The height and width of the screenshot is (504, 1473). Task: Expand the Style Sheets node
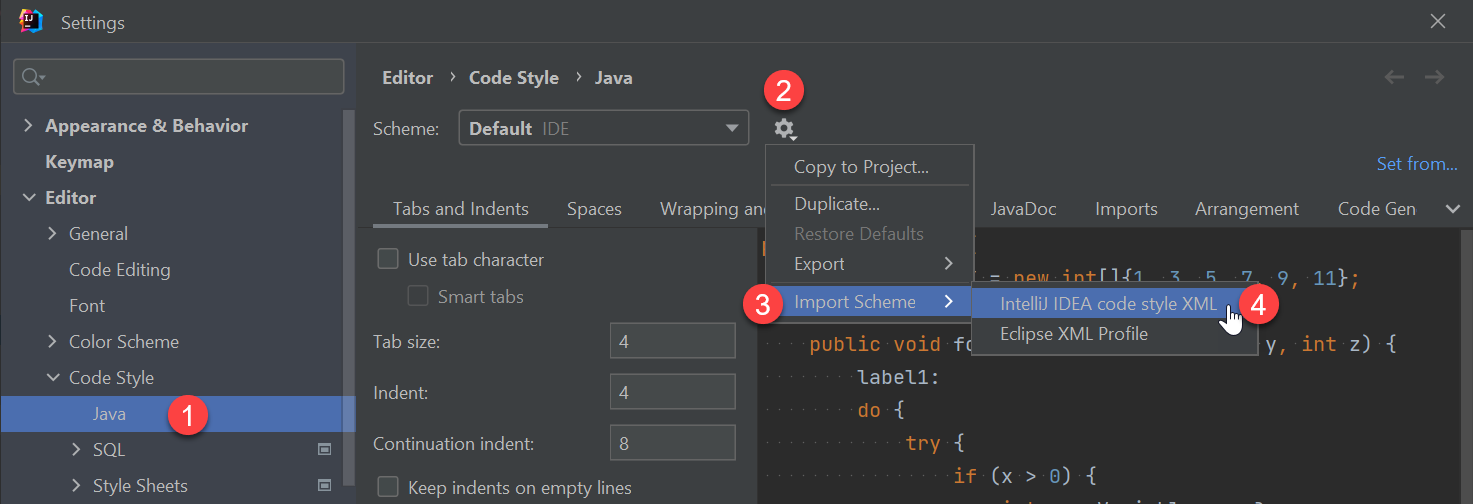click(76, 486)
